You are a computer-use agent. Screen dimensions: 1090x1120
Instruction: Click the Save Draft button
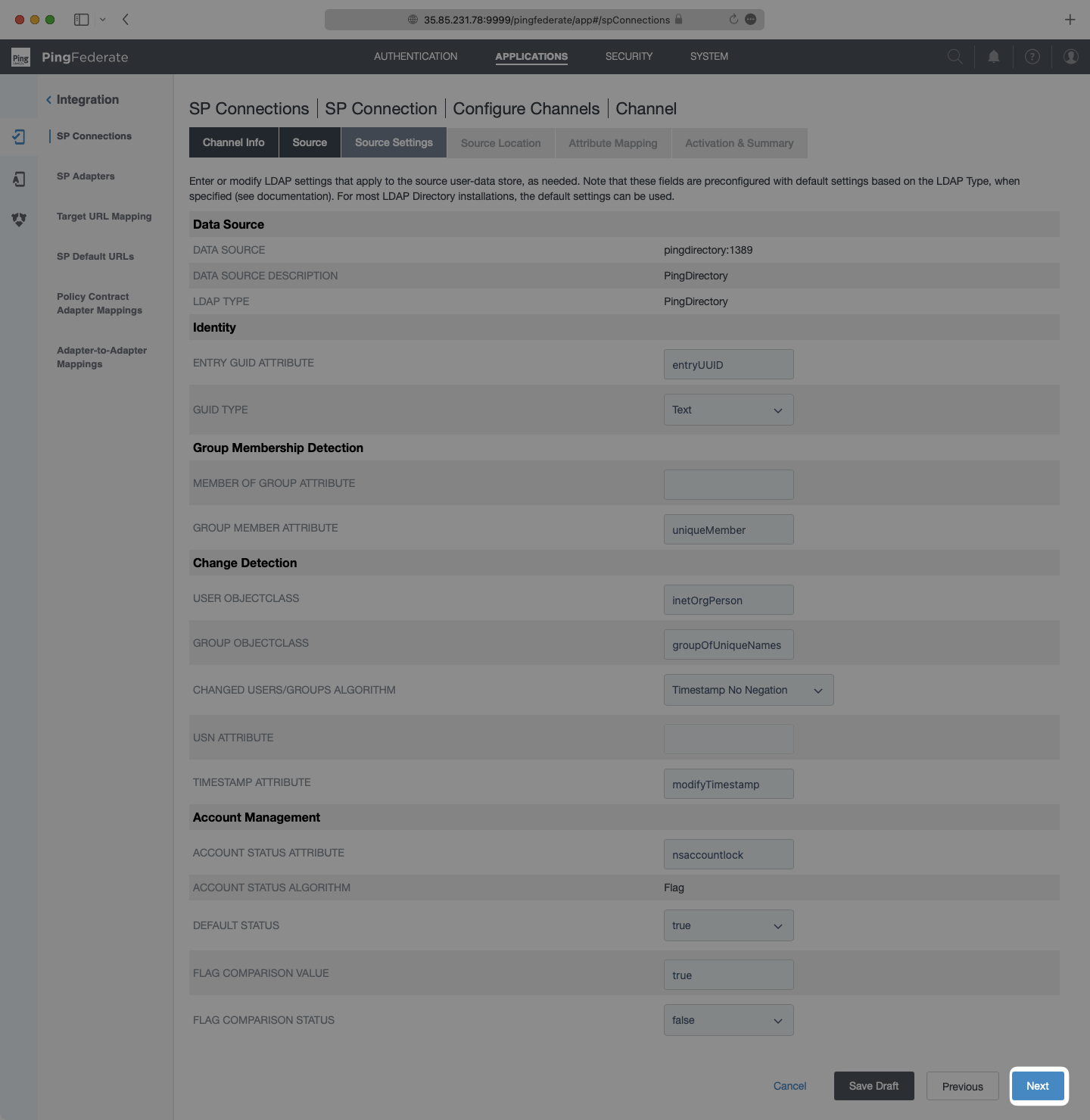click(x=874, y=1086)
